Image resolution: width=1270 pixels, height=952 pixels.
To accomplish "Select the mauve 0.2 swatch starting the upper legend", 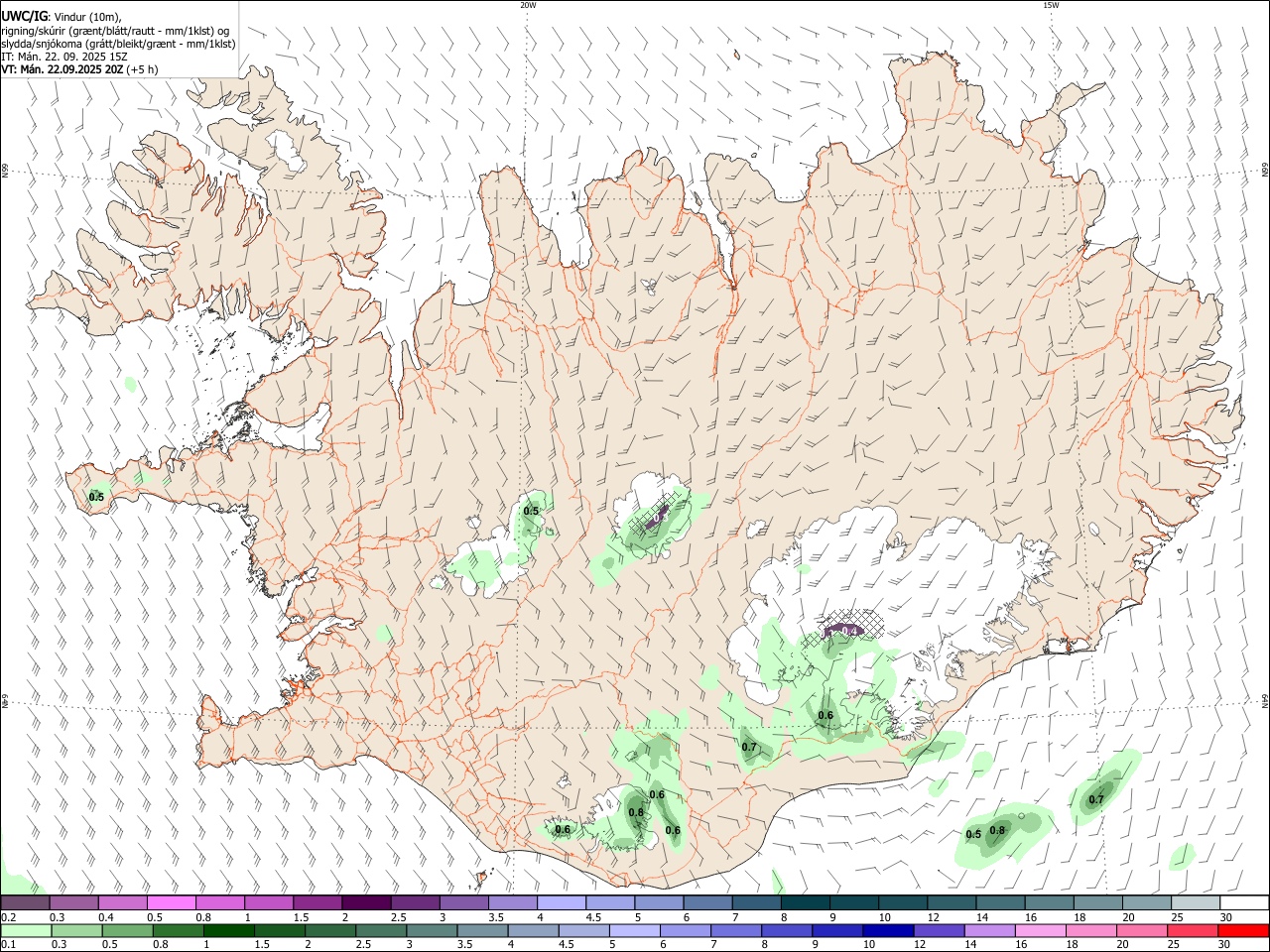I will [x=26, y=903].
